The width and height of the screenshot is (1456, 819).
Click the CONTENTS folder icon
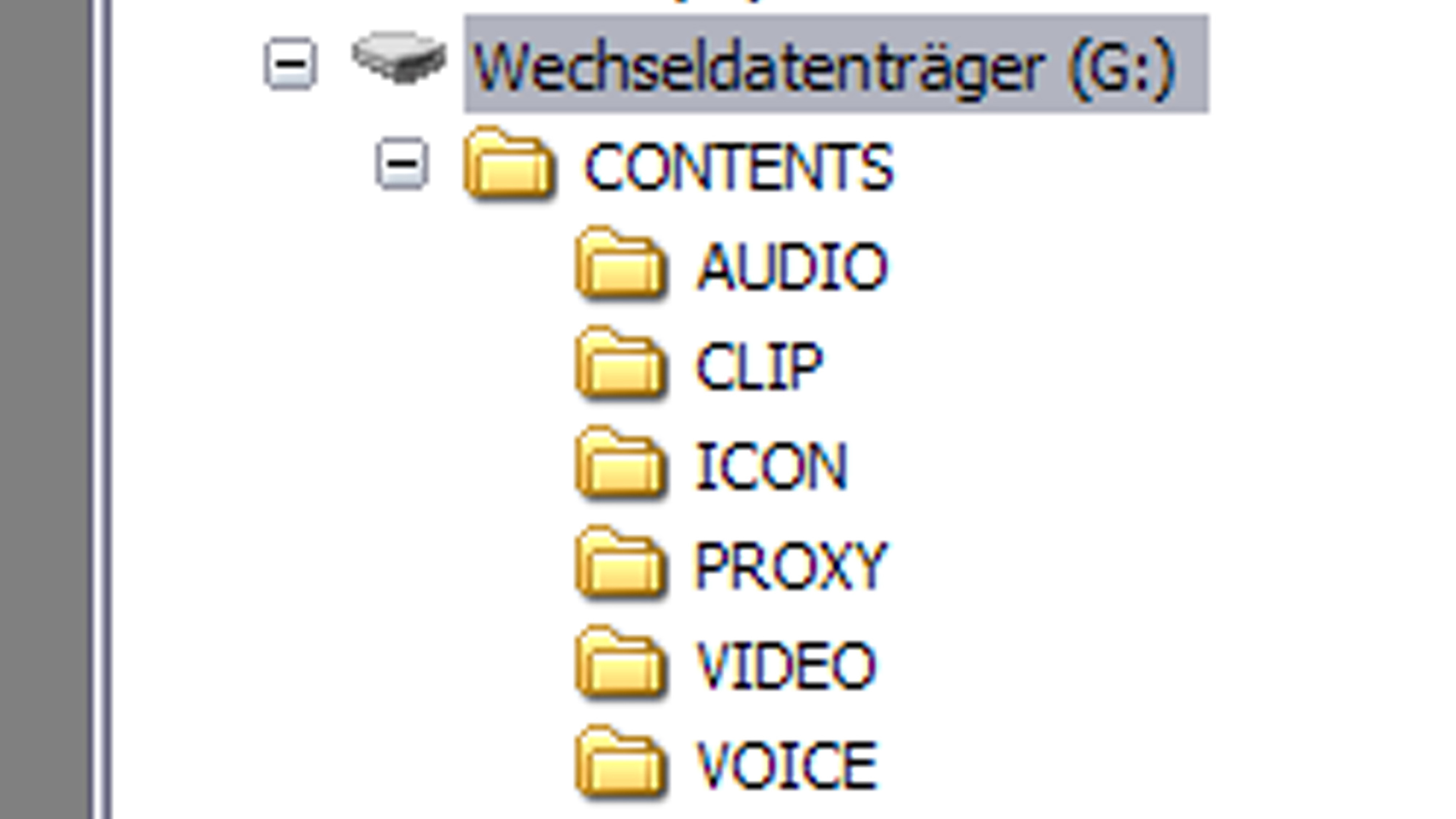point(508,163)
